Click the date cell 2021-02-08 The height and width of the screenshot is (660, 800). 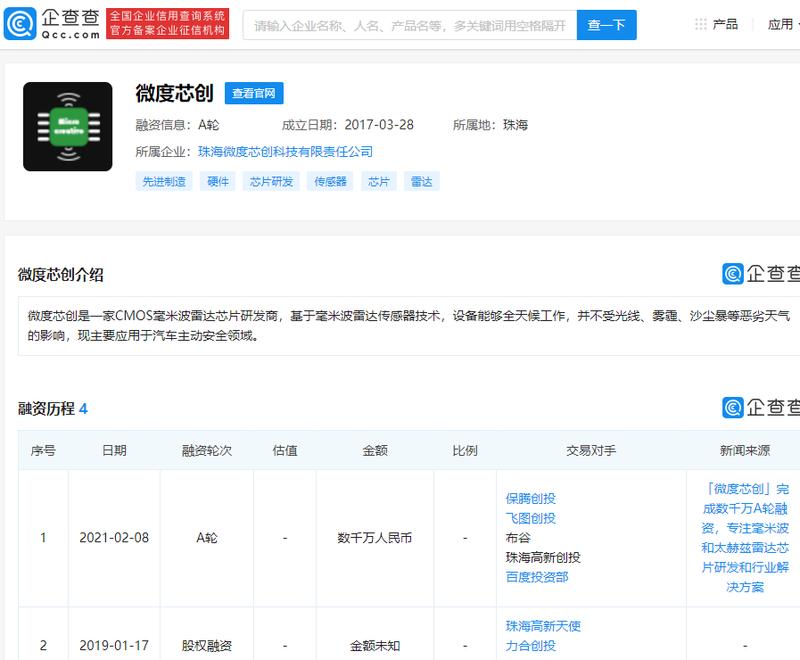[114, 538]
